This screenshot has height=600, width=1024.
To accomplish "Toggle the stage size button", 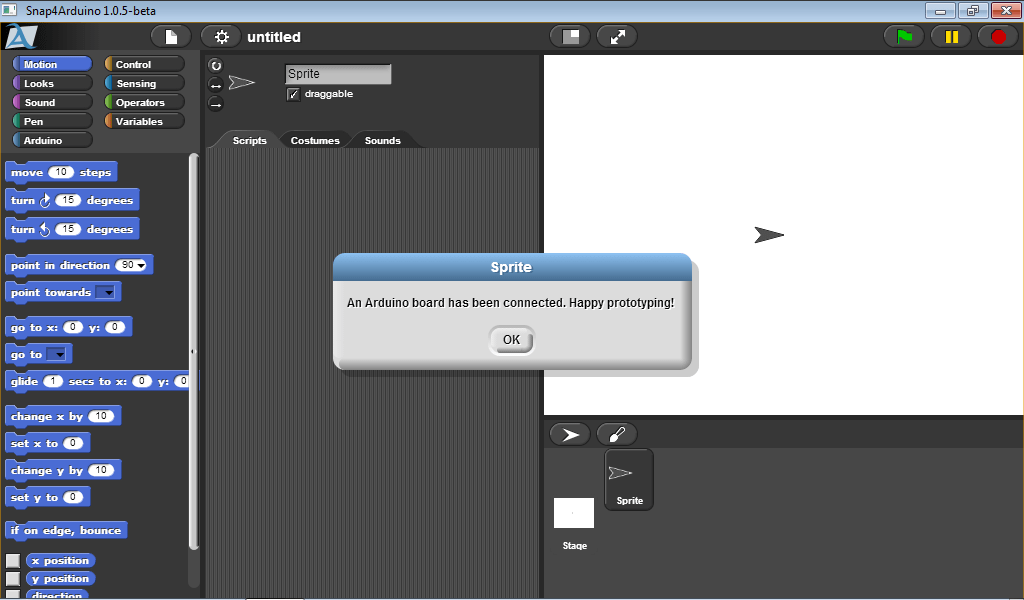I will [570, 37].
